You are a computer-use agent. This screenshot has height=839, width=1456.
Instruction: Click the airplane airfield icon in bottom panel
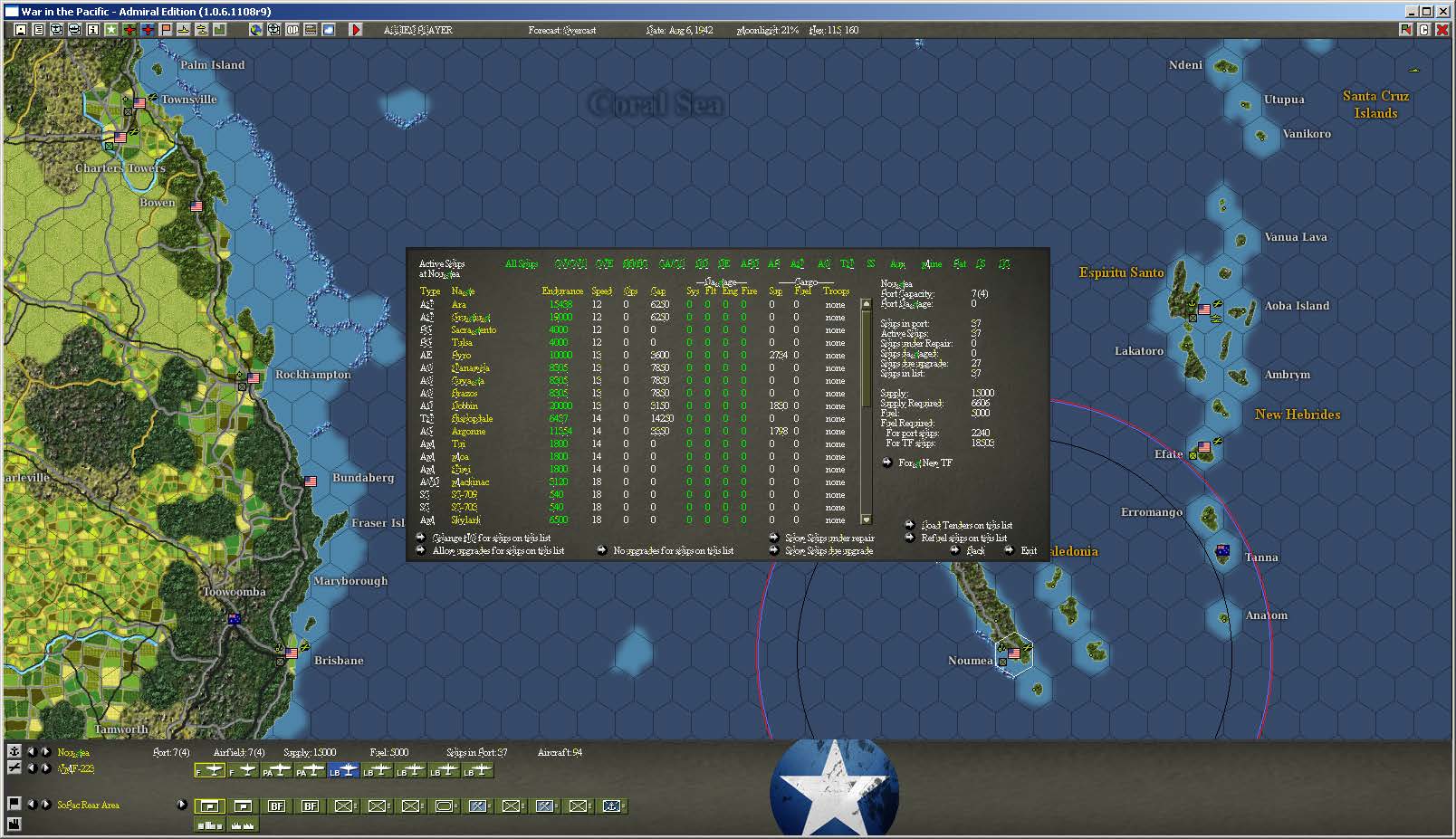14,767
